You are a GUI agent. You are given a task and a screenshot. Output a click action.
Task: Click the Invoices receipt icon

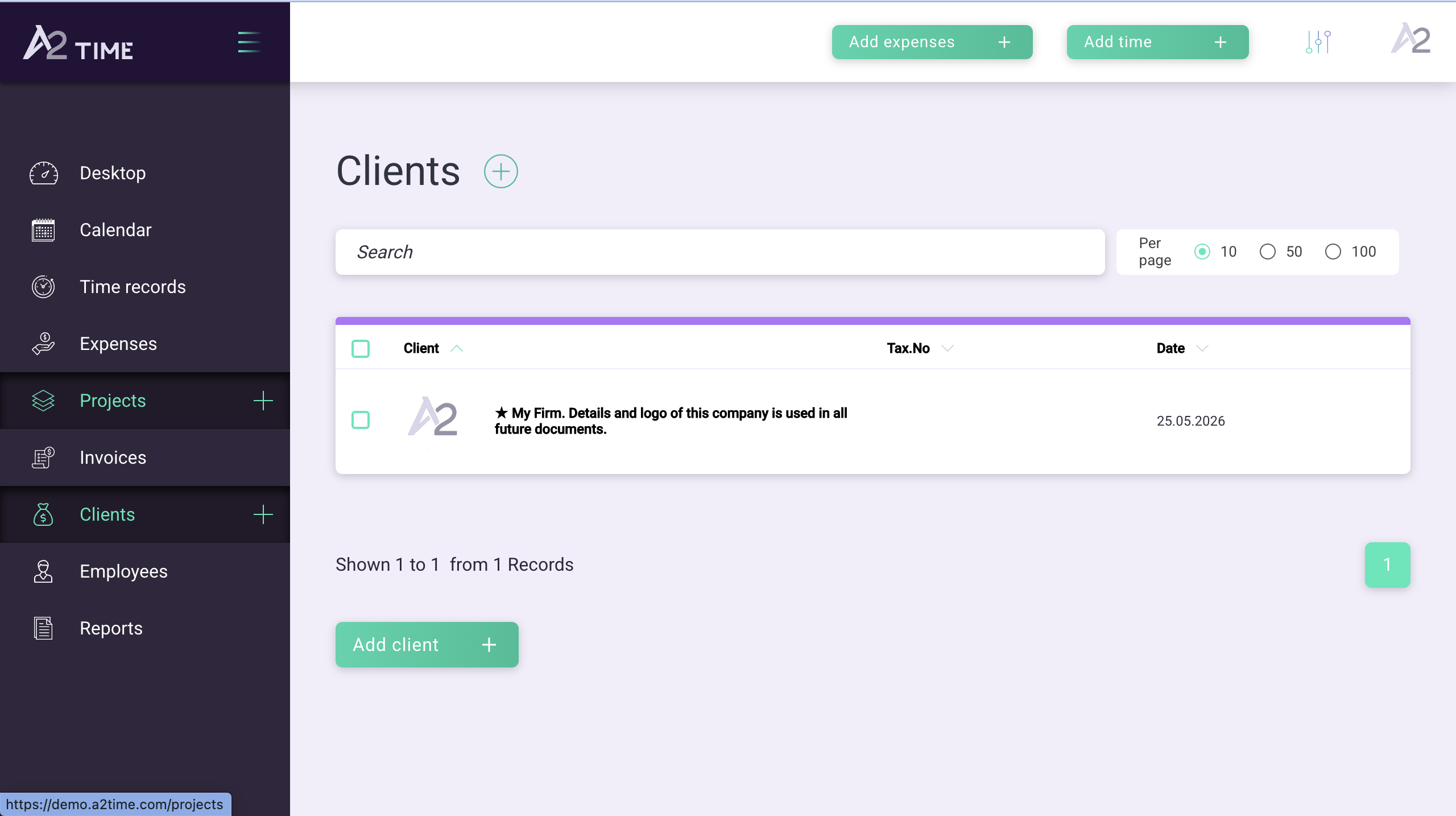coord(43,458)
